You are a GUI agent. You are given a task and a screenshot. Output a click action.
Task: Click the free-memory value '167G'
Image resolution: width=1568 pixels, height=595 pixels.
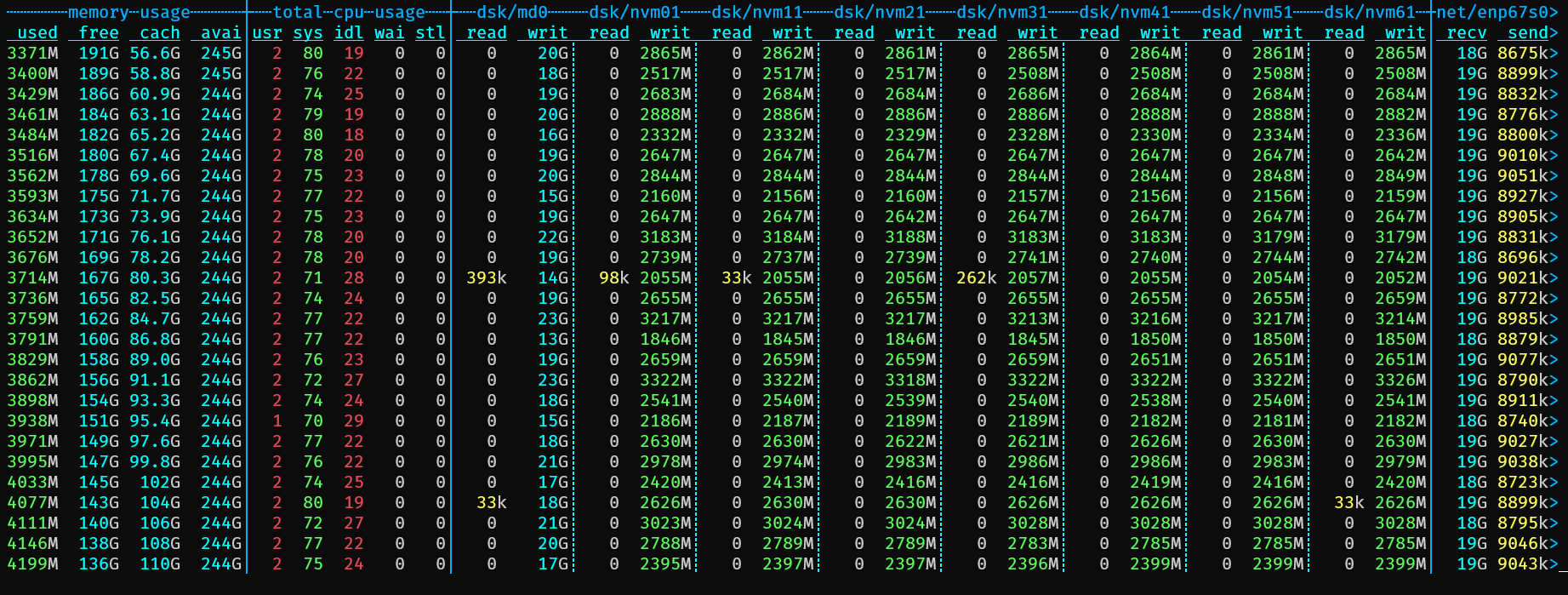click(x=99, y=277)
